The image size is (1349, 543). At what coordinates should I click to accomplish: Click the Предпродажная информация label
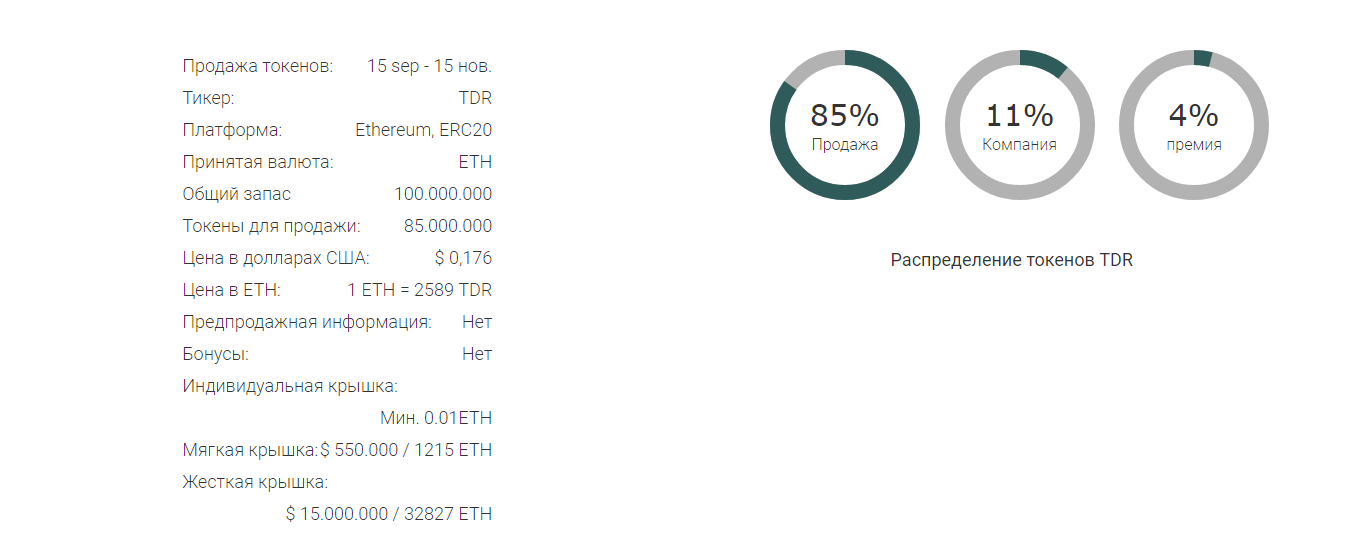(x=307, y=322)
